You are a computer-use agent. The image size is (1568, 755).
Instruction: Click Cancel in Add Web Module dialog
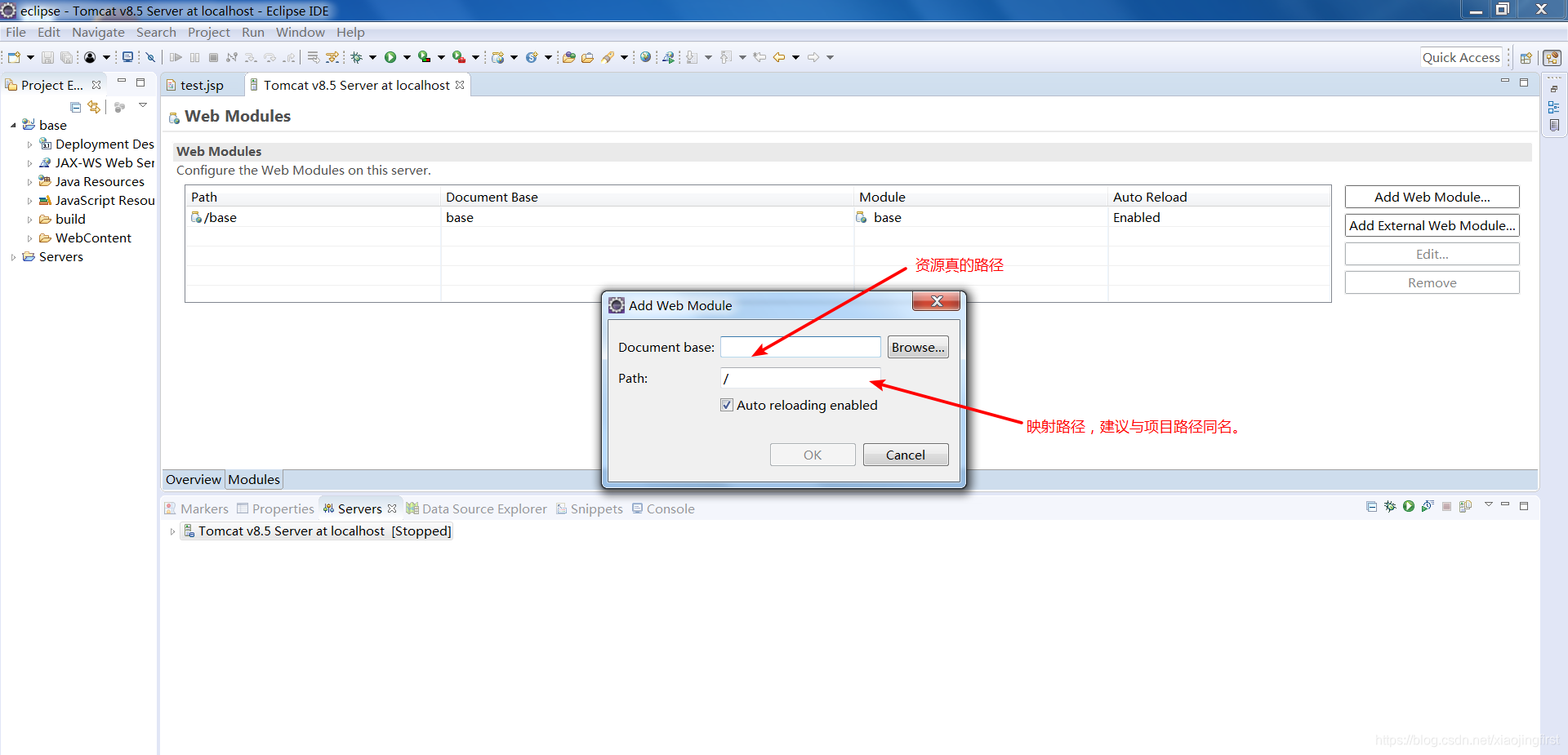[x=906, y=455]
